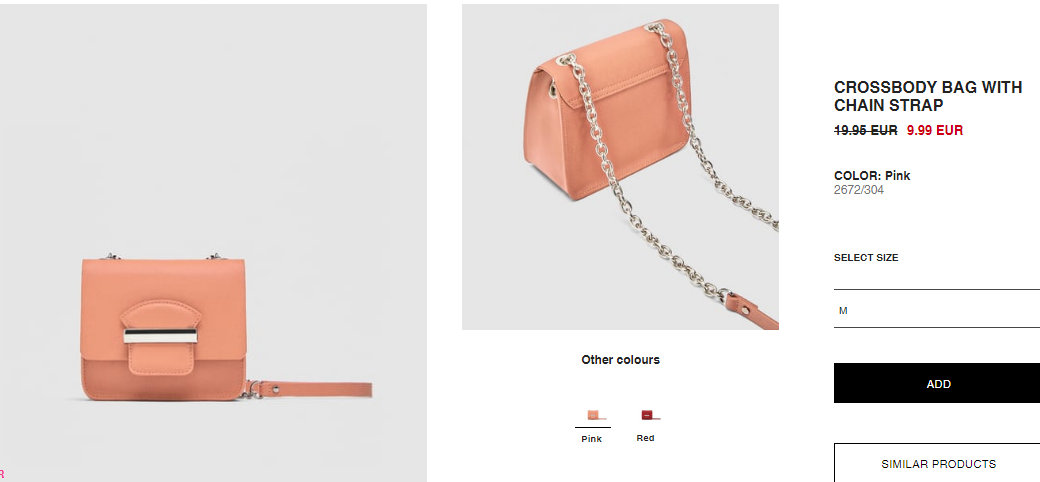Screen dimensions: 1040x482
Task: Open the back-view bag photo with chain
Action: [x=620, y=167]
